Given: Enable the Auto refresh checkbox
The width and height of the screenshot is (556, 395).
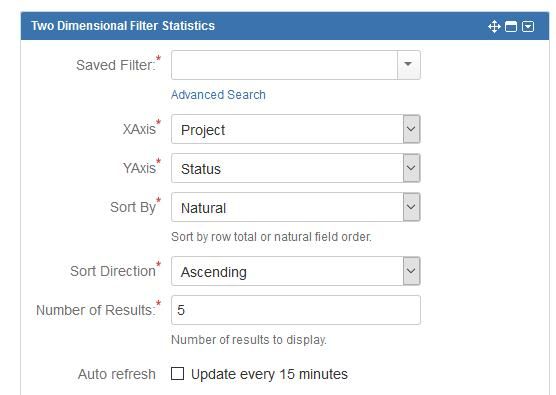Looking at the screenshot, I should (x=177, y=374).
